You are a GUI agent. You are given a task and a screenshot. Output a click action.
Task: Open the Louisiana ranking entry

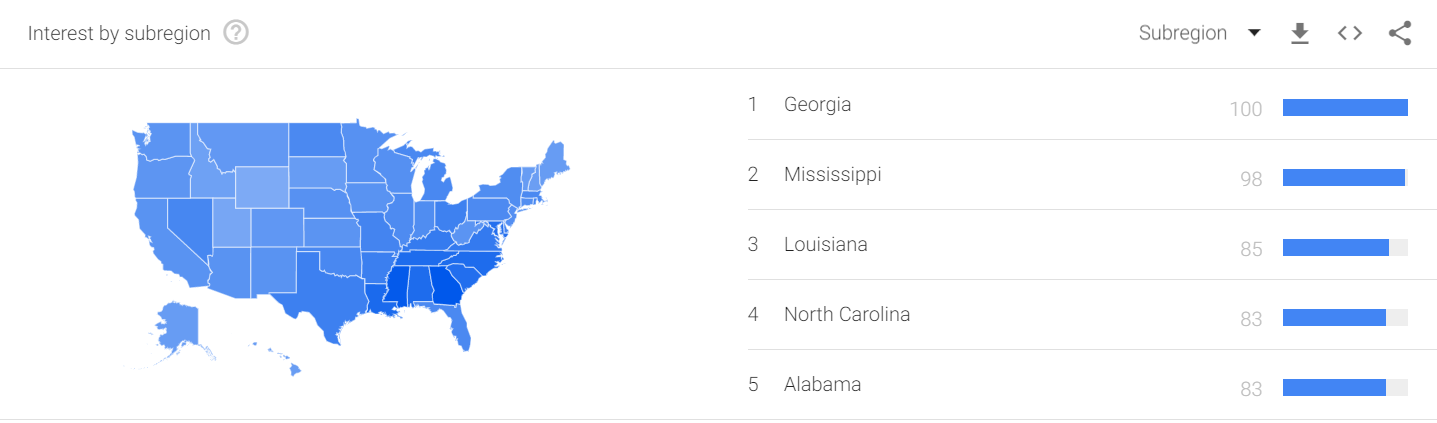click(825, 244)
